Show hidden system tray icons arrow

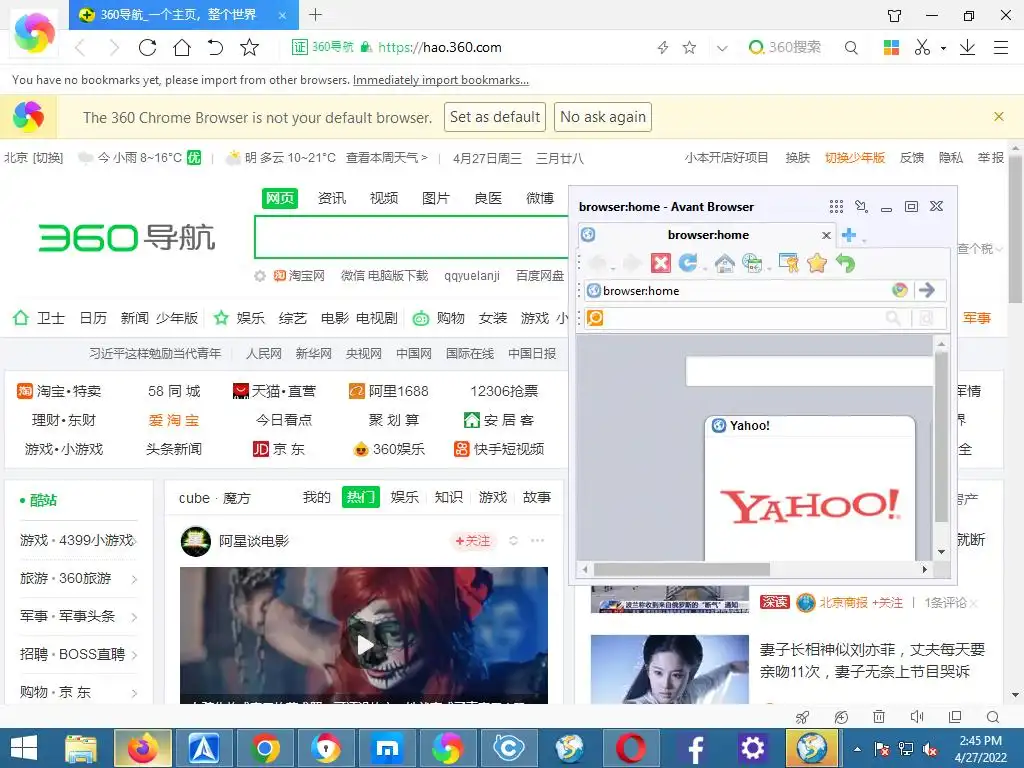pos(857,748)
